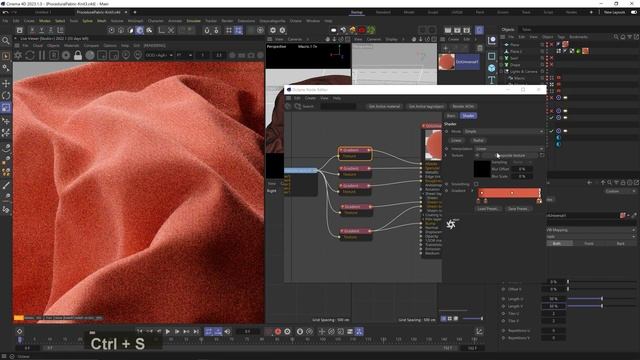Click the timeline record keyframe red button
This screenshot has height=360, width=640.
(278, 331)
